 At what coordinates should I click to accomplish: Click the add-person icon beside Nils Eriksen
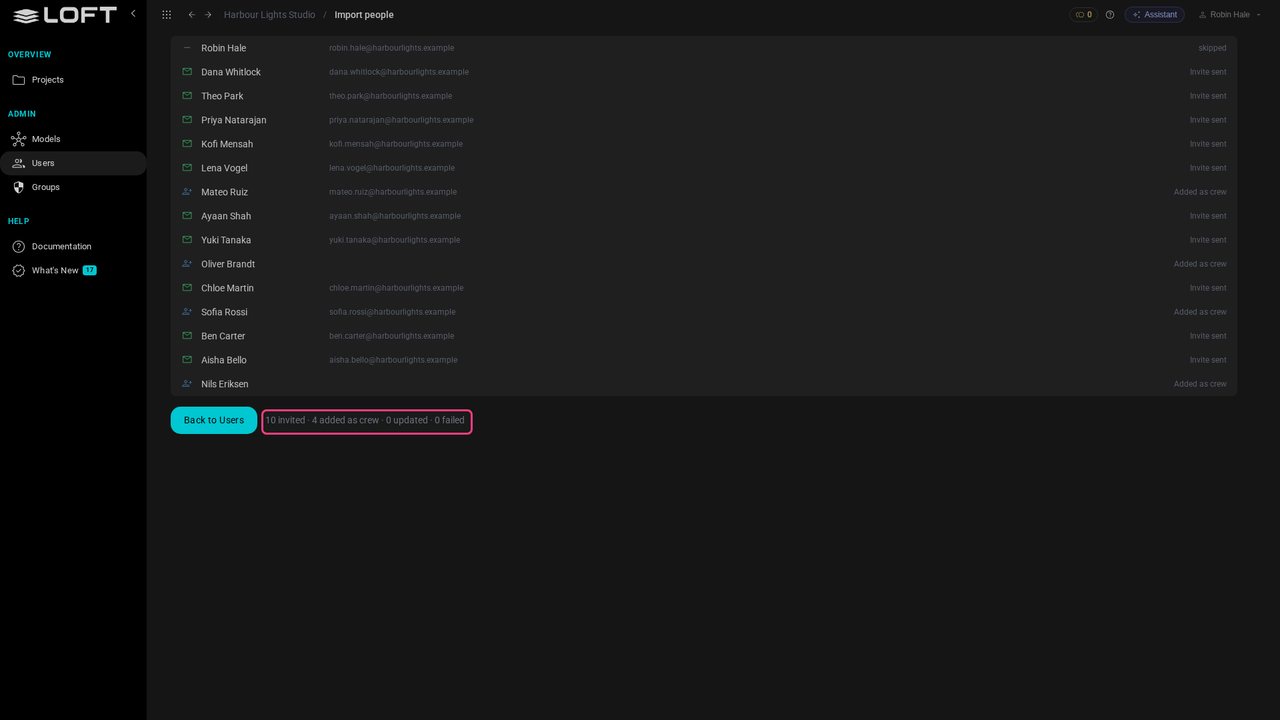click(x=187, y=384)
